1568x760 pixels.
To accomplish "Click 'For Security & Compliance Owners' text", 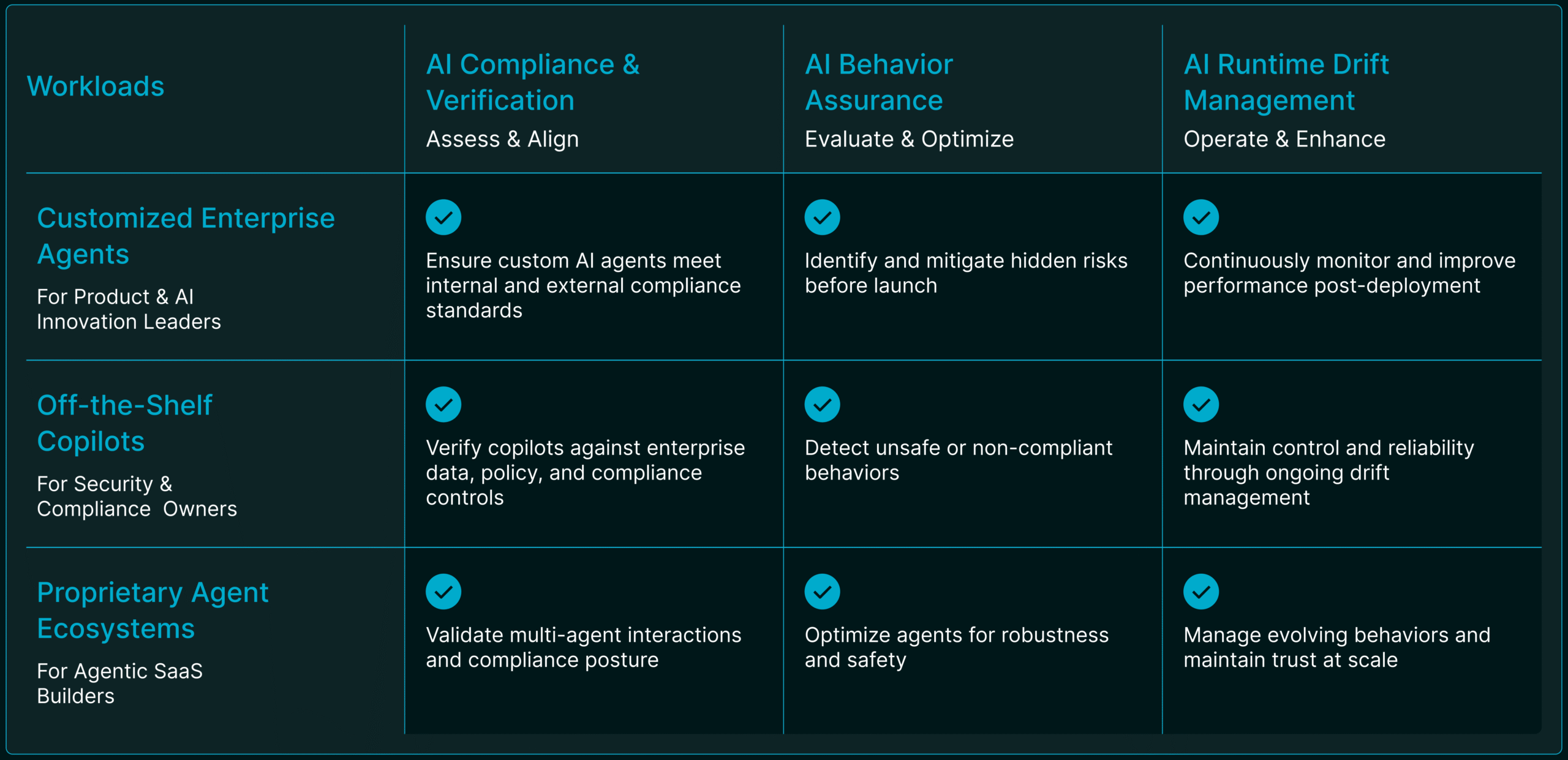I will click(x=137, y=496).
